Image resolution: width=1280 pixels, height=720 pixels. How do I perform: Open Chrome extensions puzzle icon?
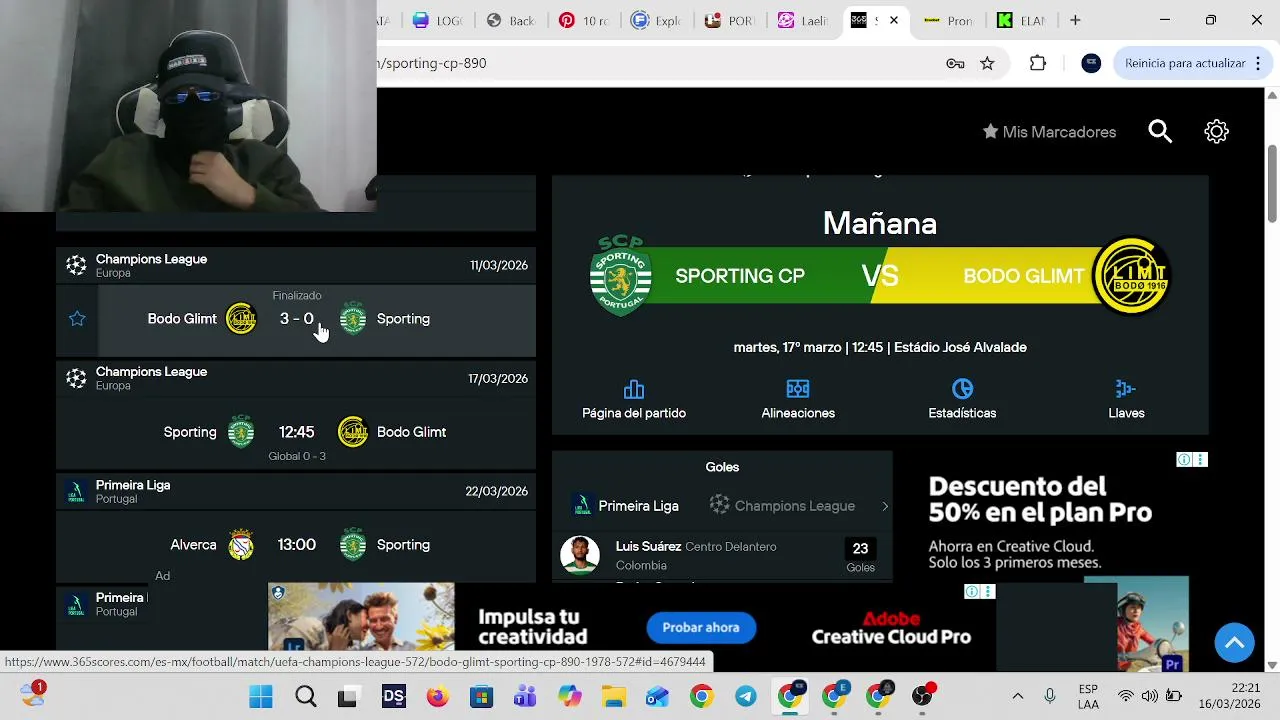(1038, 63)
